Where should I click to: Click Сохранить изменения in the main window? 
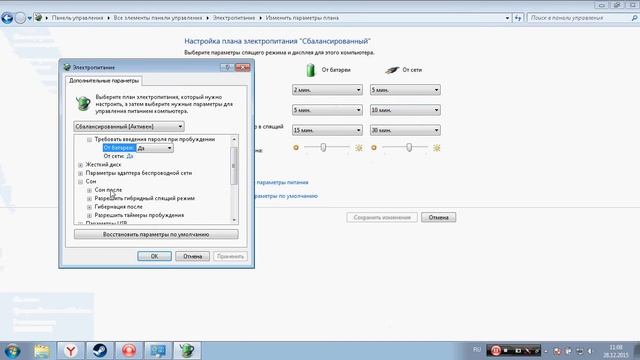point(382,218)
